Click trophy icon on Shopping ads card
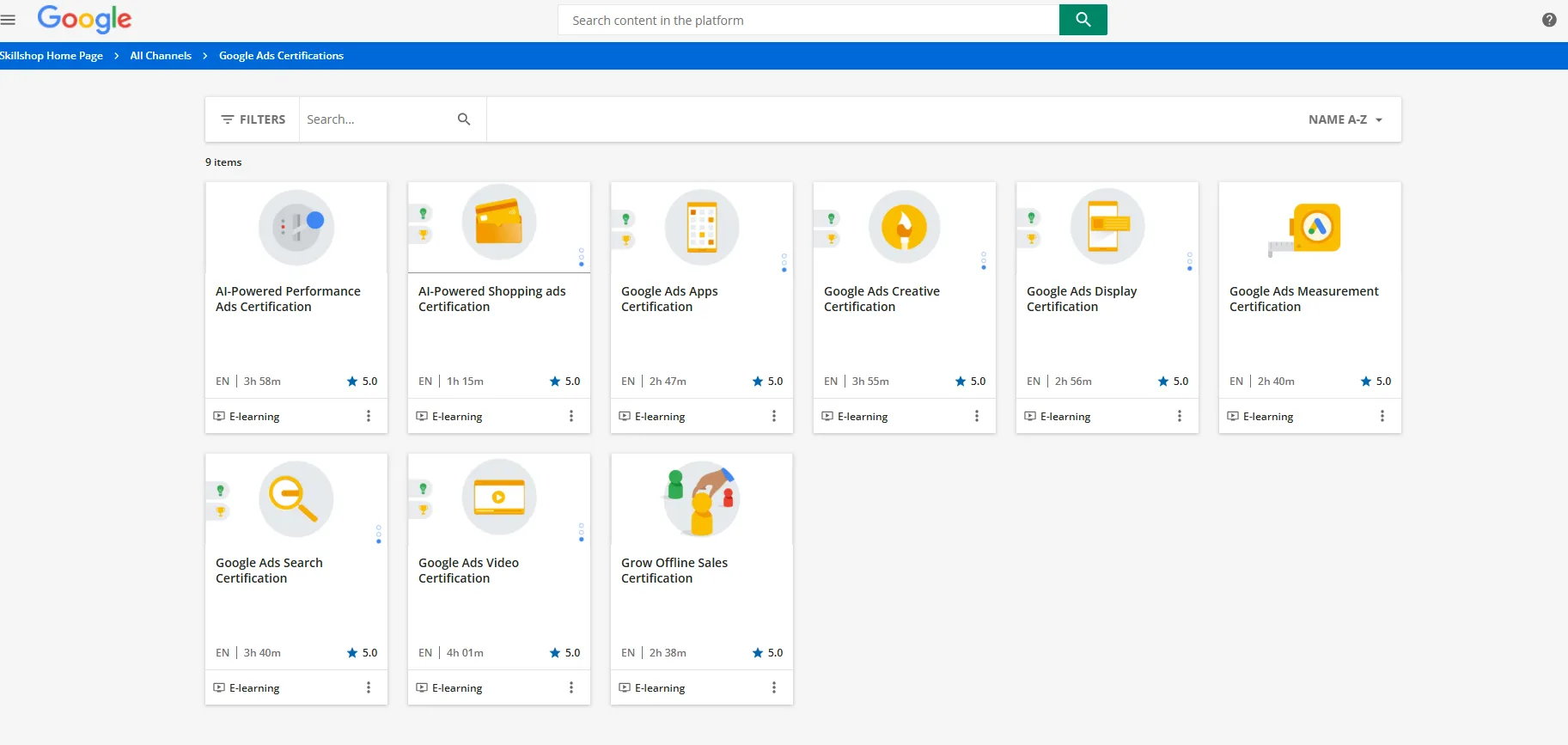 tap(423, 235)
